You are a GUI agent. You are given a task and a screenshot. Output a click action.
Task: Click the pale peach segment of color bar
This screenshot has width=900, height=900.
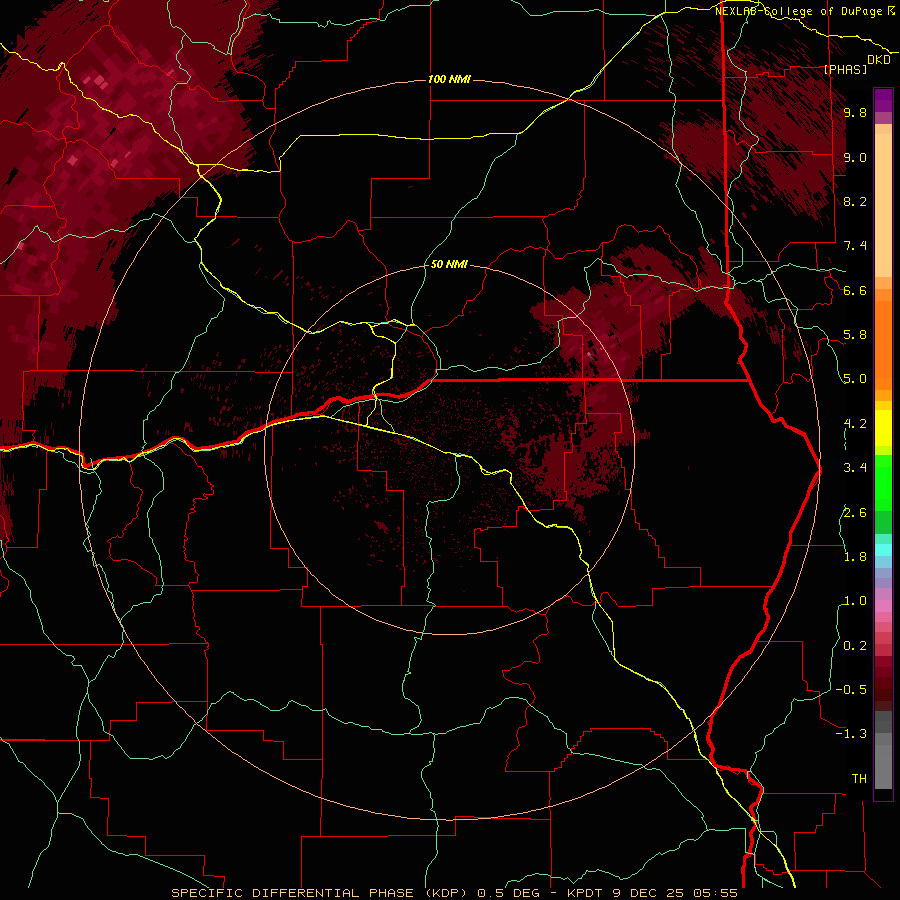883,207
